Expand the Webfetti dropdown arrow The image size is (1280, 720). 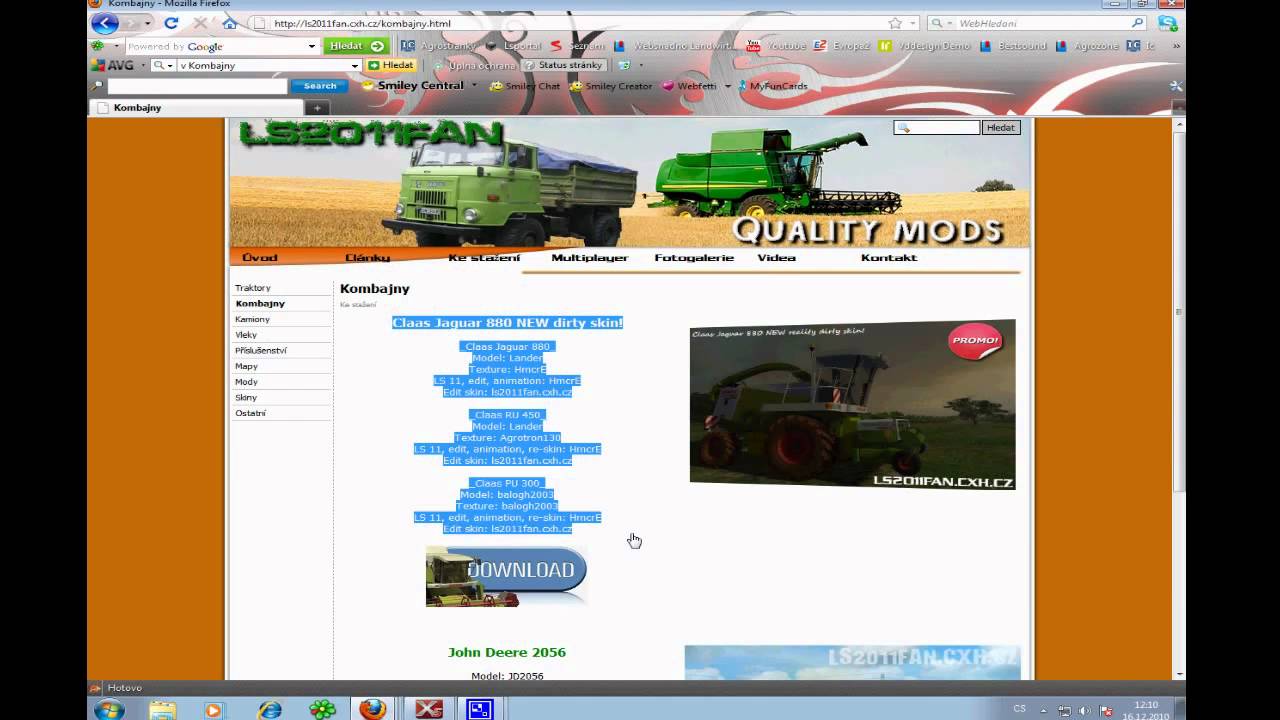(728, 86)
